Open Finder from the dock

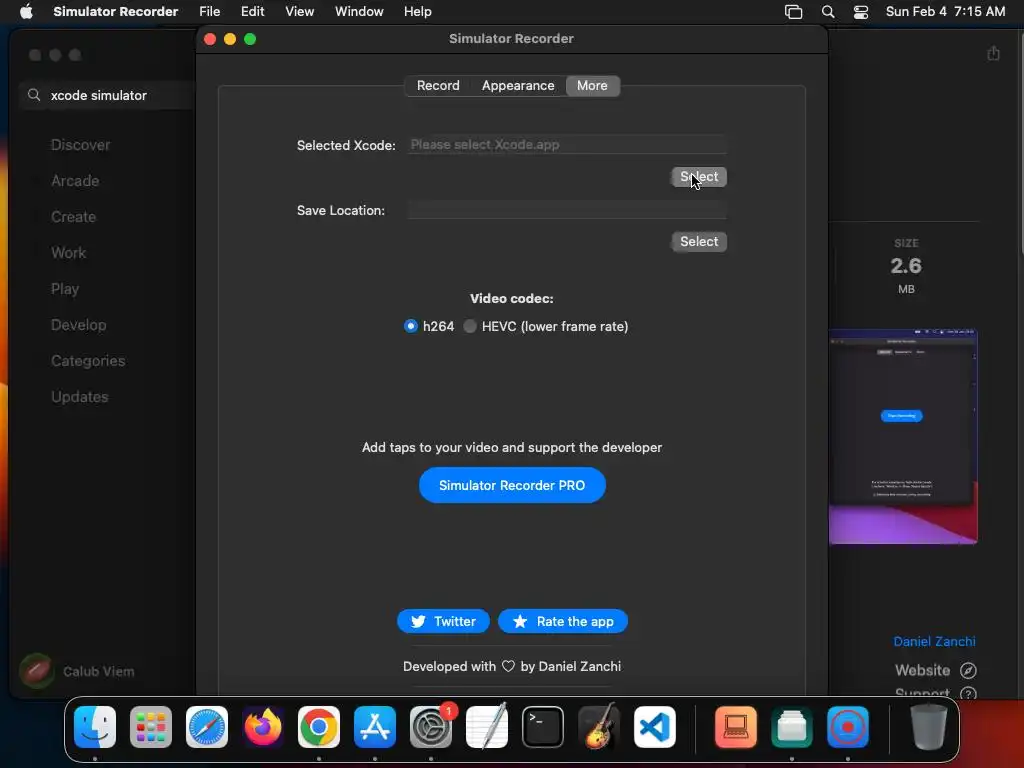pos(95,727)
